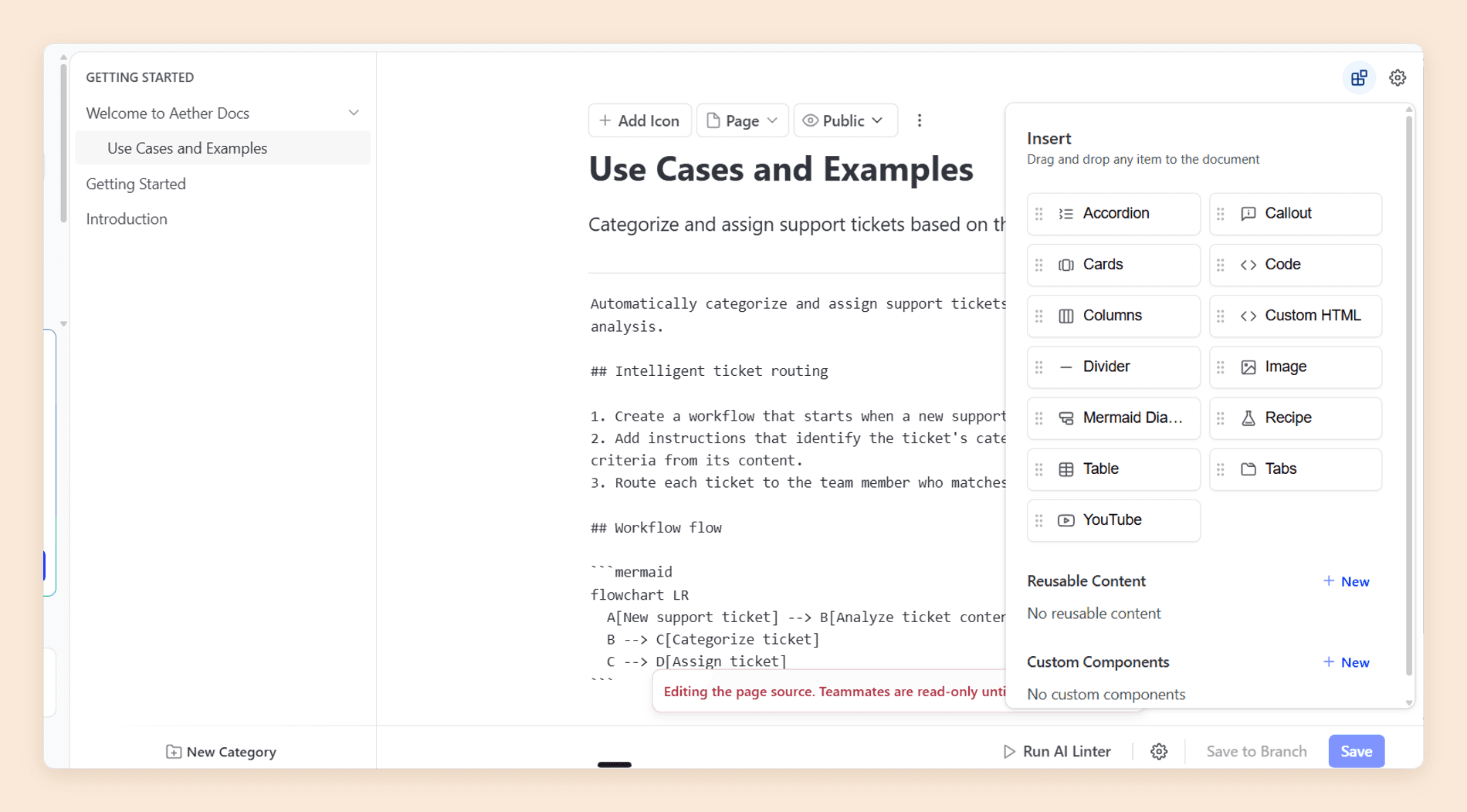The image size is (1467, 812).
Task: Open the Public visibility dropdown
Action: coord(845,120)
